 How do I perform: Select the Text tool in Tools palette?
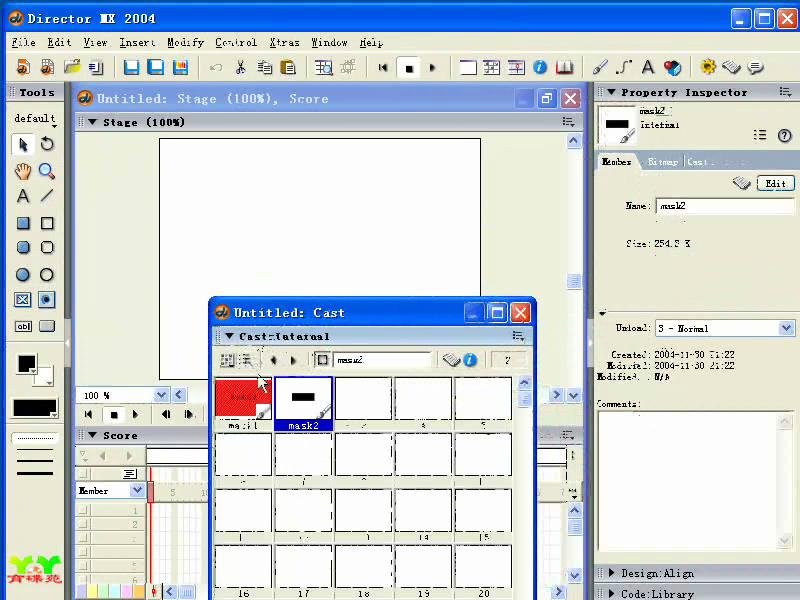tap(23, 196)
